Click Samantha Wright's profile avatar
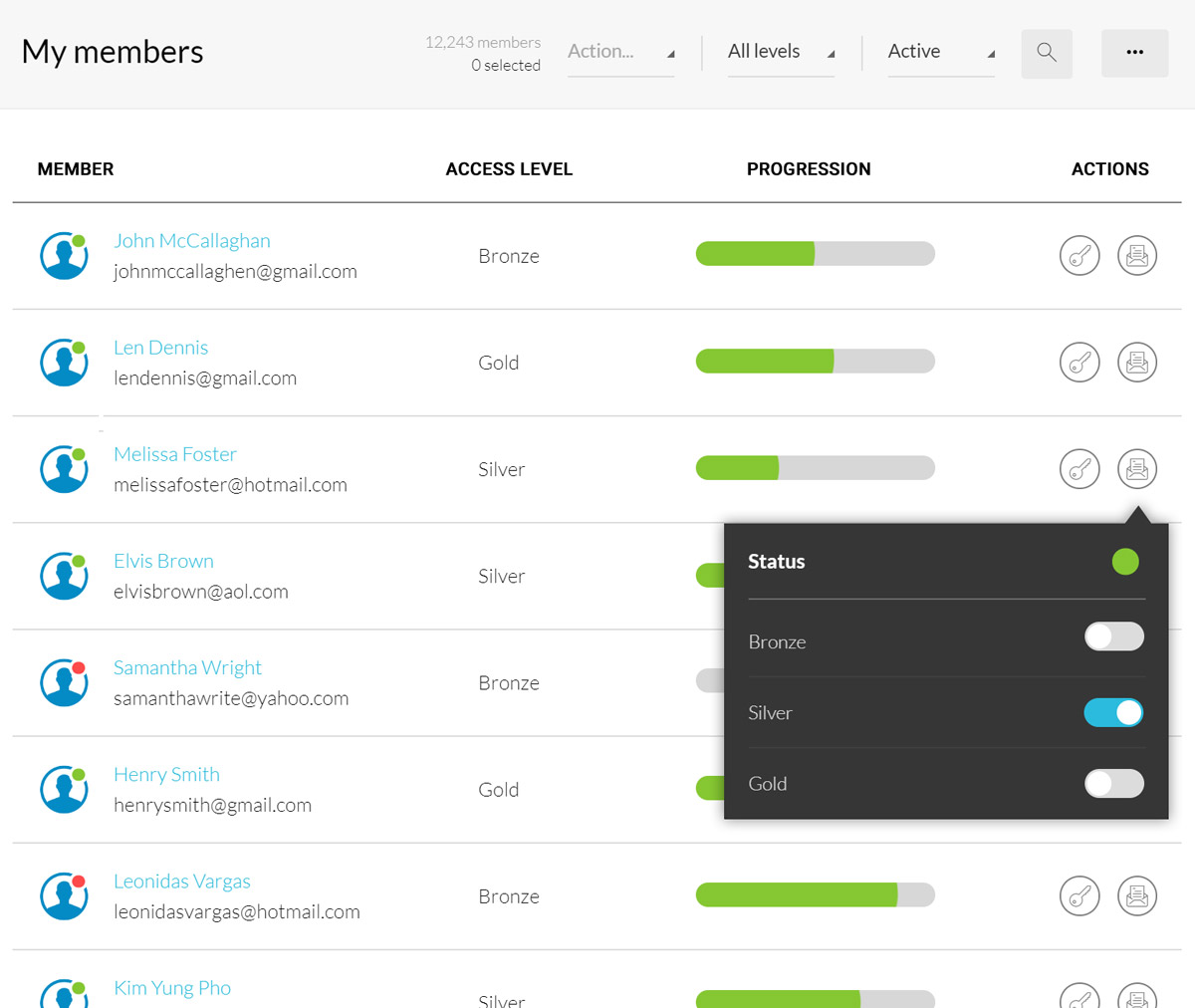This screenshot has height=1008, width=1195. [x=64, y=683]
